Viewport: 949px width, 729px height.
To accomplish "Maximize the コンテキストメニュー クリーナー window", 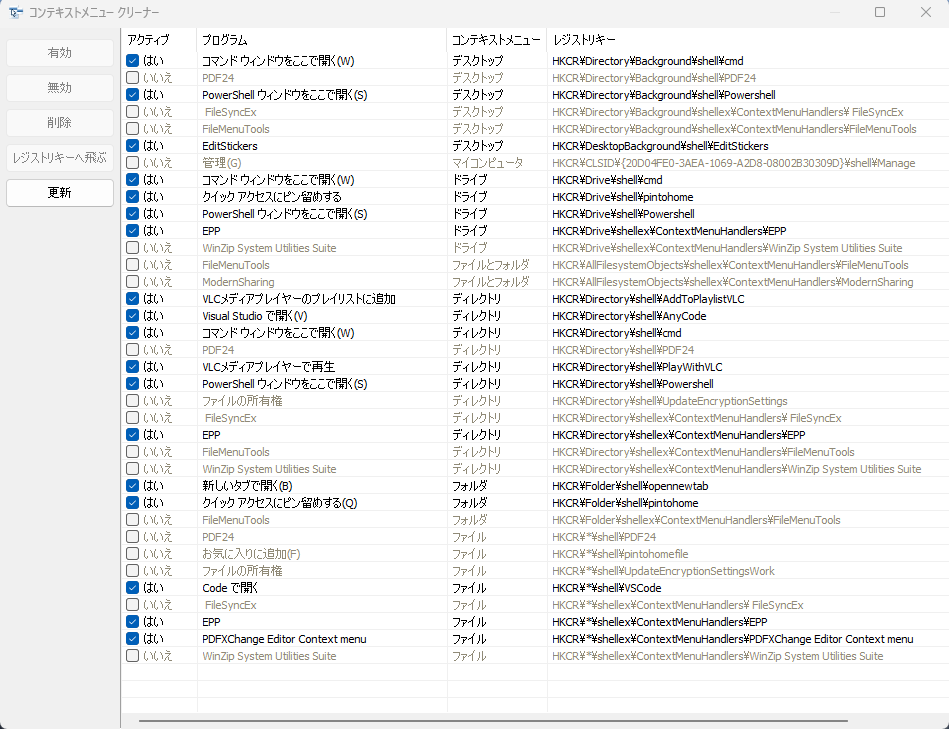I will pos(880,12).
